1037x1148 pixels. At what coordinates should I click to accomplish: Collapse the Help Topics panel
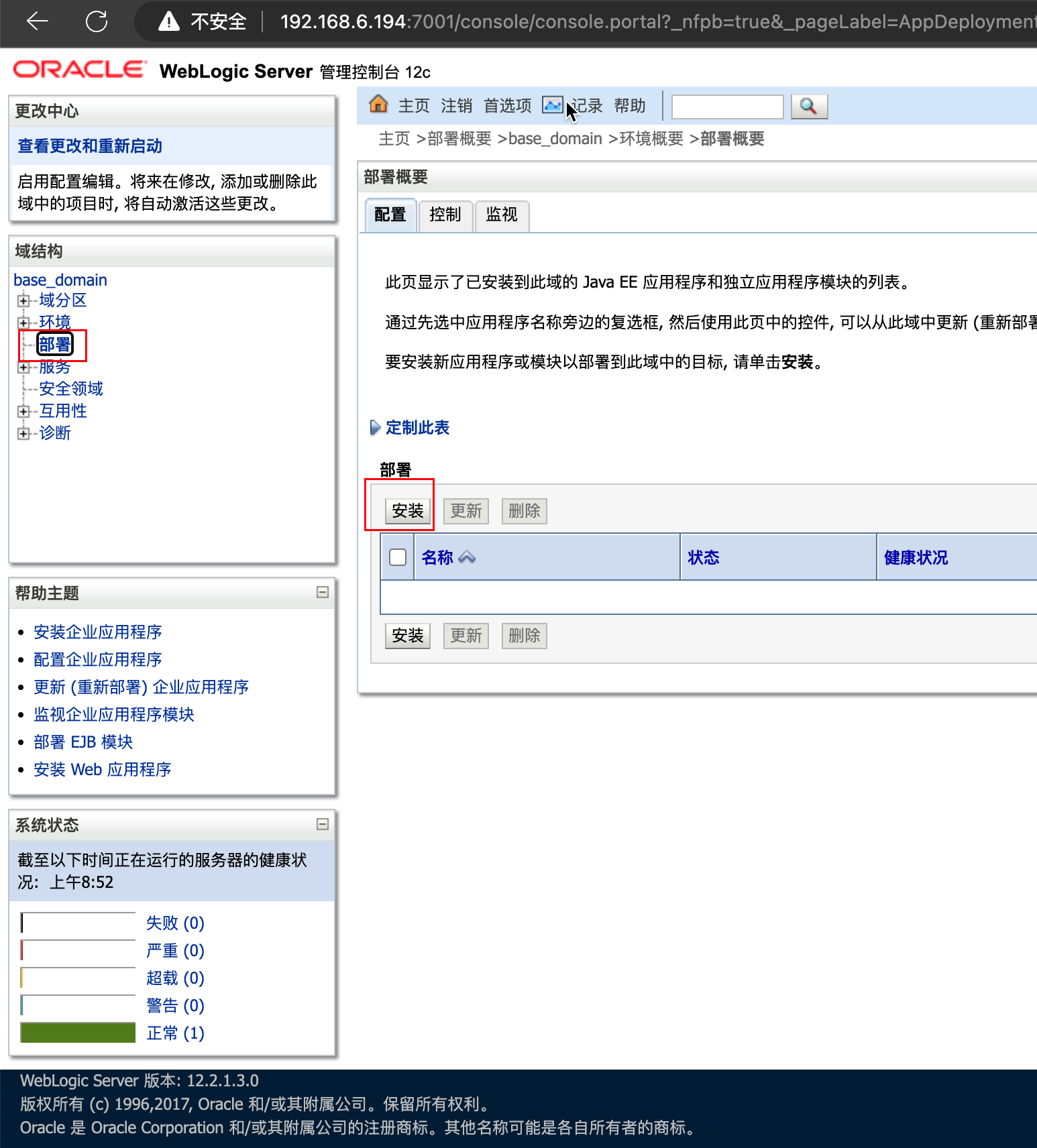323,592
